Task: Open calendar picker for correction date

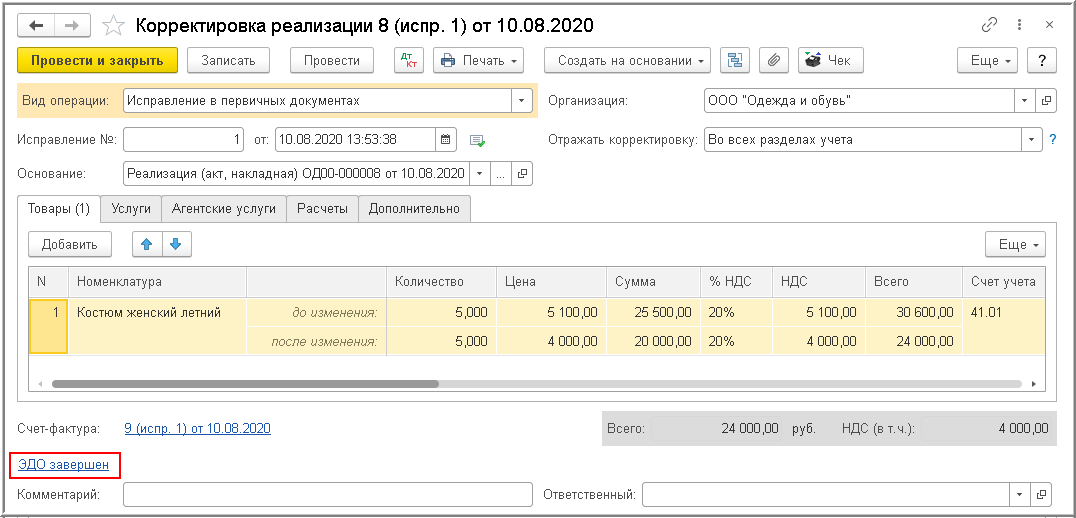Action: (x=447, y=139)
